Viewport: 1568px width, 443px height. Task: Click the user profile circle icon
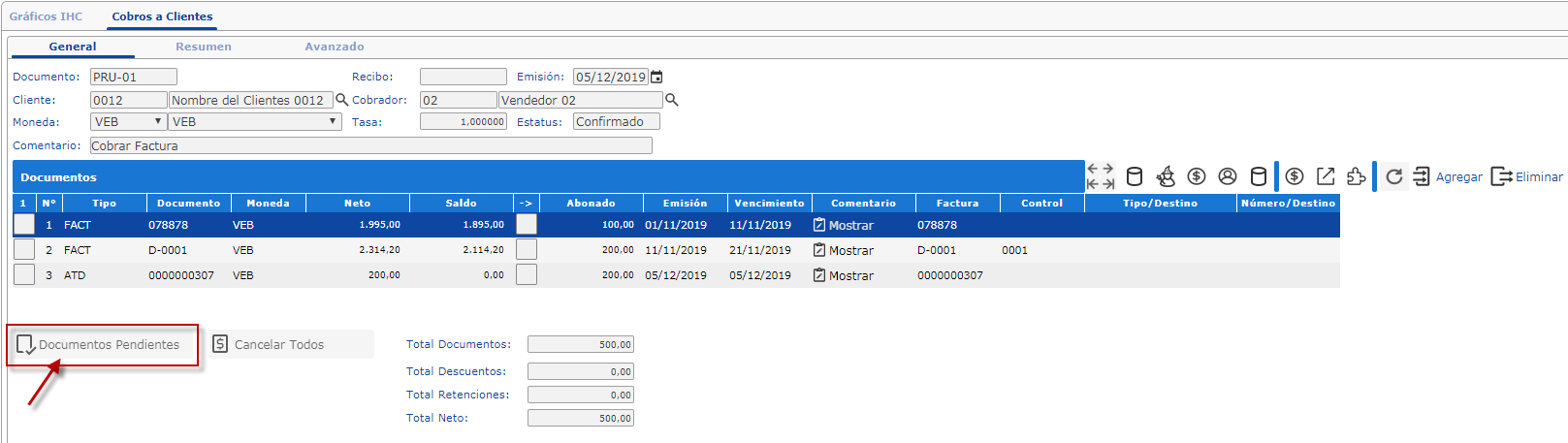1228,176
